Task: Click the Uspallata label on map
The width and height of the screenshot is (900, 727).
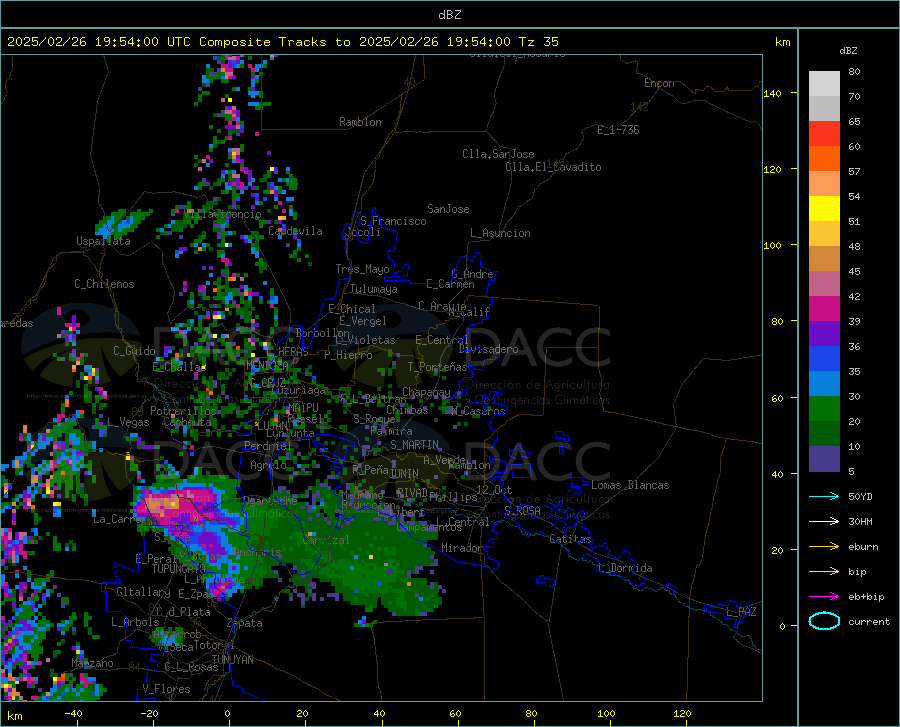Action: tap(103, 241)
